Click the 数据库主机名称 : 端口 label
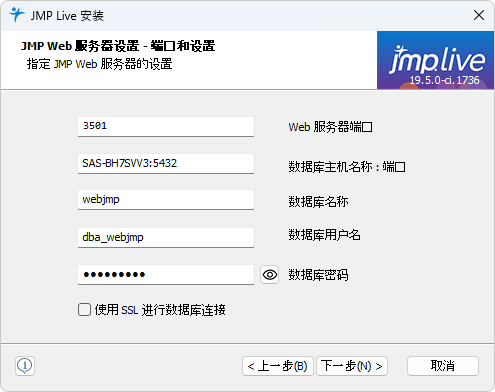The height and width of the screenshot is (392, 495). click(x=347, y=166)
